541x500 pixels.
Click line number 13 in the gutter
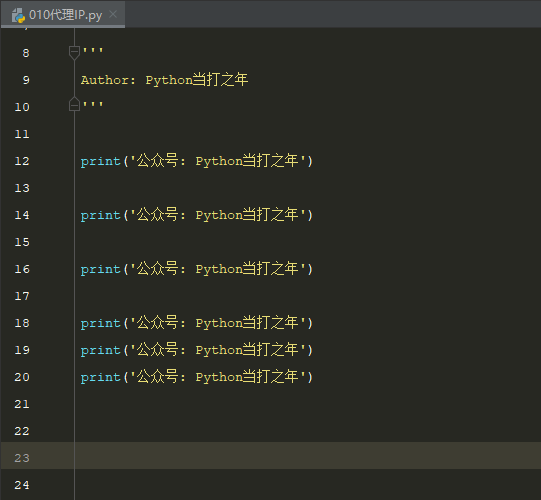[x=22, y=188]
